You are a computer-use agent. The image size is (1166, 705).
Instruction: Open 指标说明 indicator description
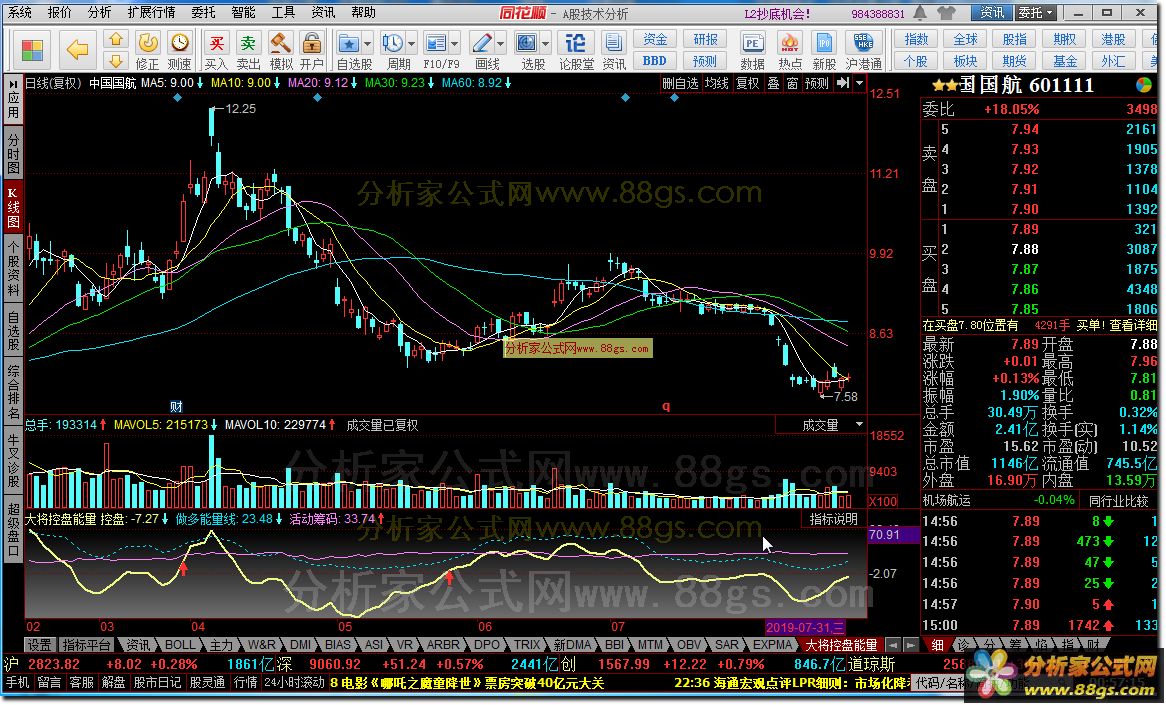(834, 519)
